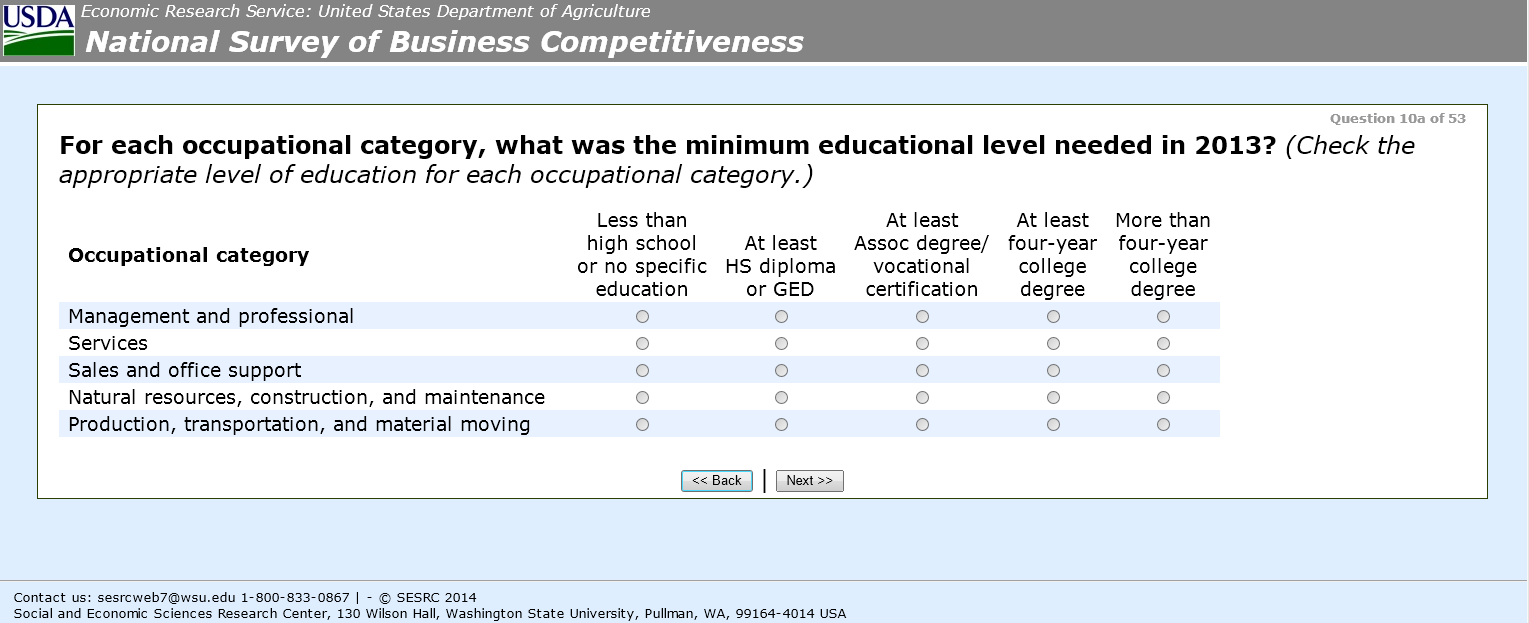Click the Management and professional row label
This screenshot has width=1529, height=623.
tap(211, 317)
